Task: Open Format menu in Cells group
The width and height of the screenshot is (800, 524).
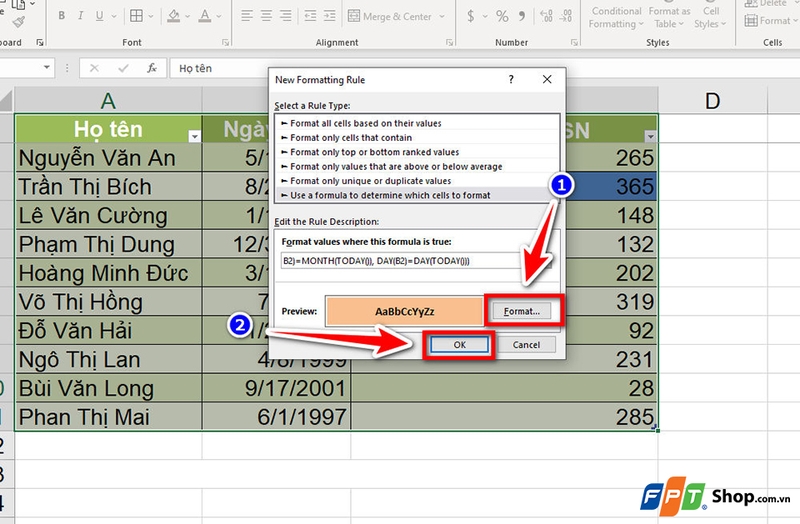Action: click(770, 21)
